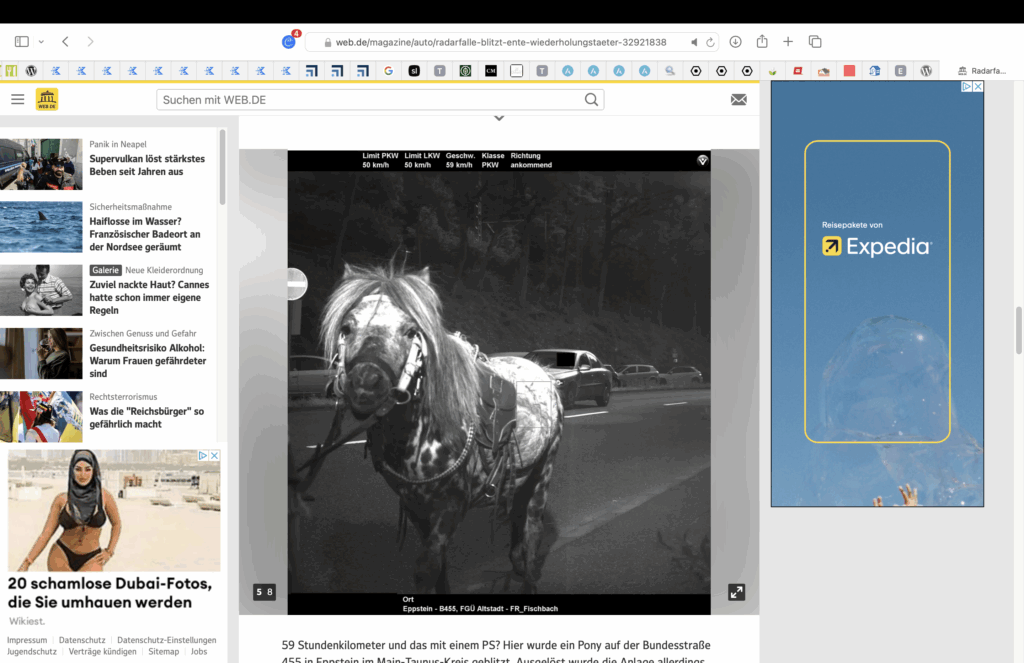1024x663 pixels.
Task: Click the search magnifier icon
Action: point(591,100)
